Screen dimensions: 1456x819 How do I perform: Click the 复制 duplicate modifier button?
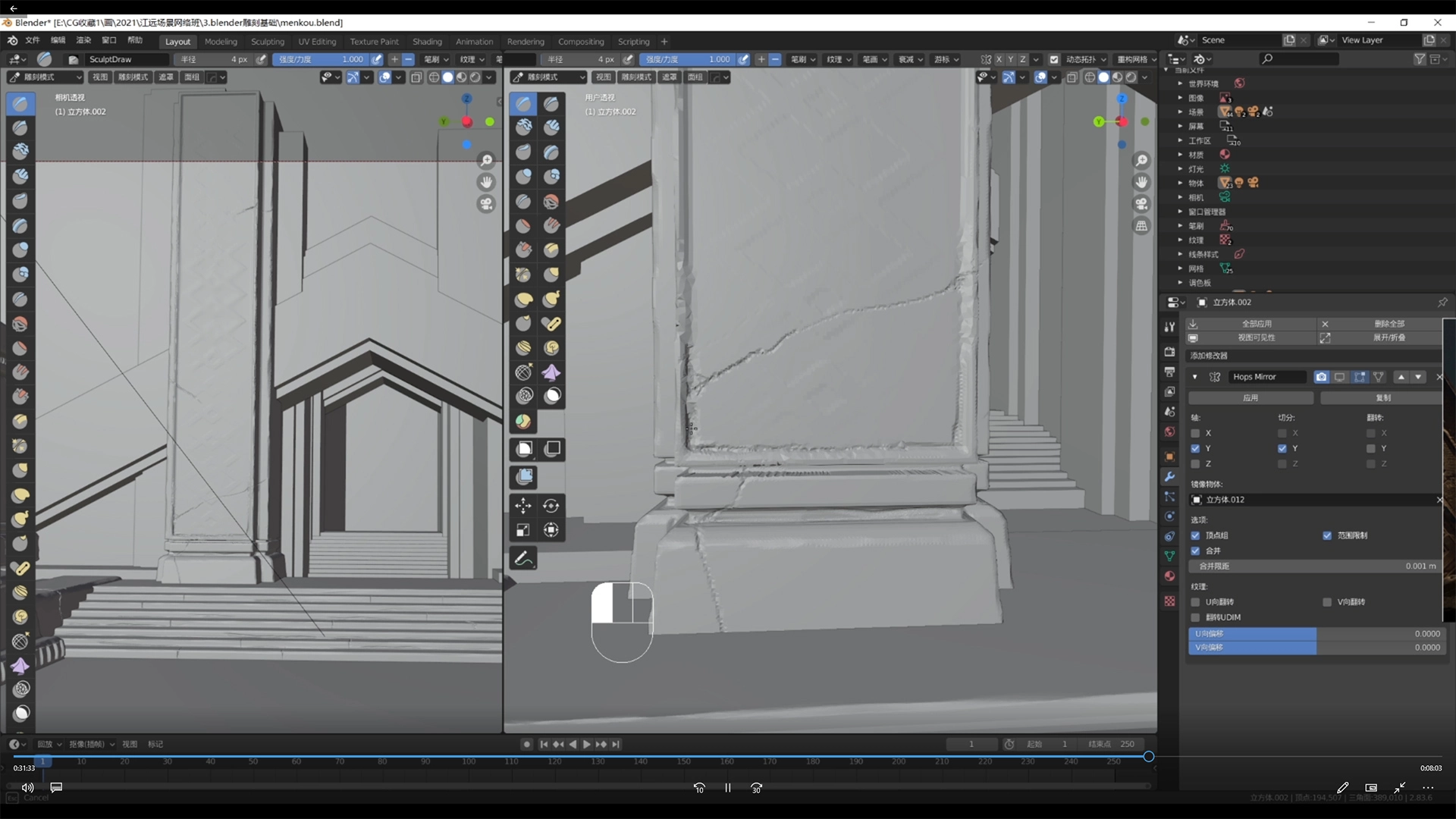(1382, 398)
